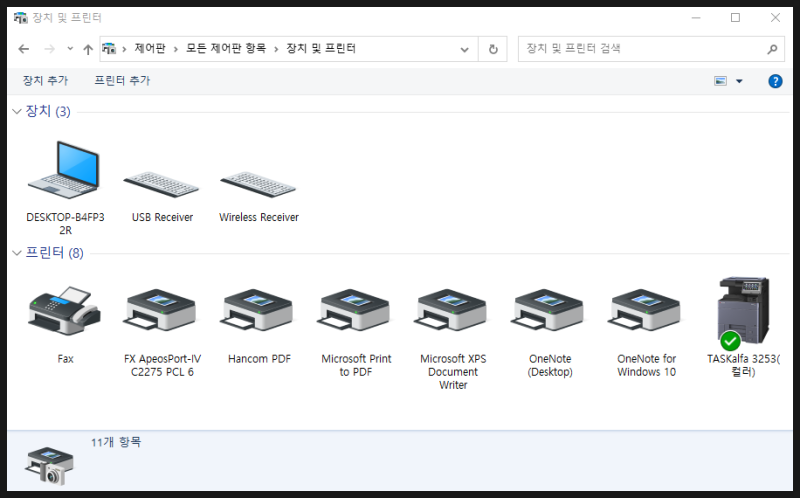Open dropdown arrow after 제어판 breadcrumb
Image resolution: width=800 pixels, height=498 pixels.
(176, 49)
